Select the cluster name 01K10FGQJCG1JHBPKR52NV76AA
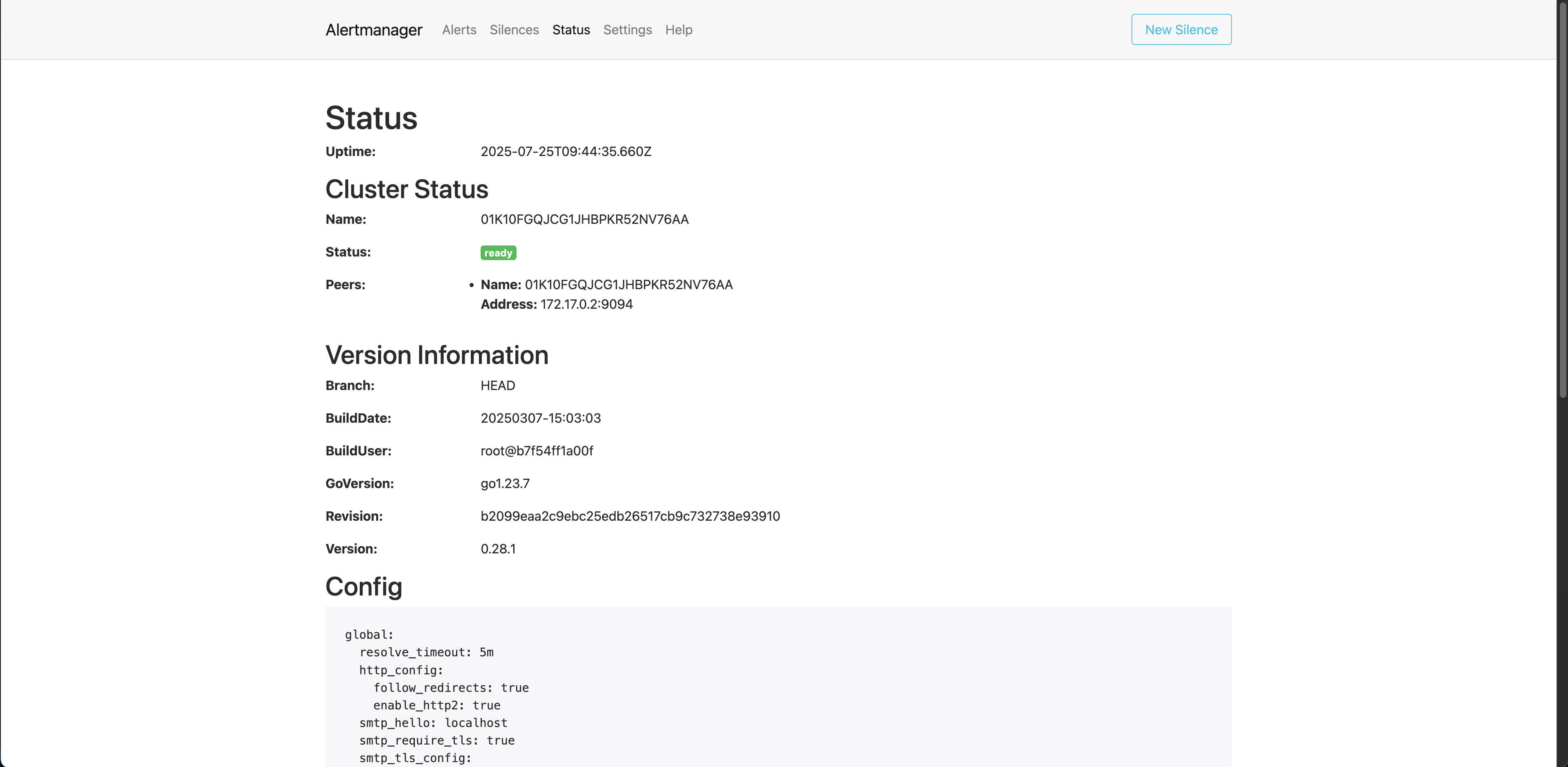The height and width of the screenshot is (767, 1568). pos(584,219)
